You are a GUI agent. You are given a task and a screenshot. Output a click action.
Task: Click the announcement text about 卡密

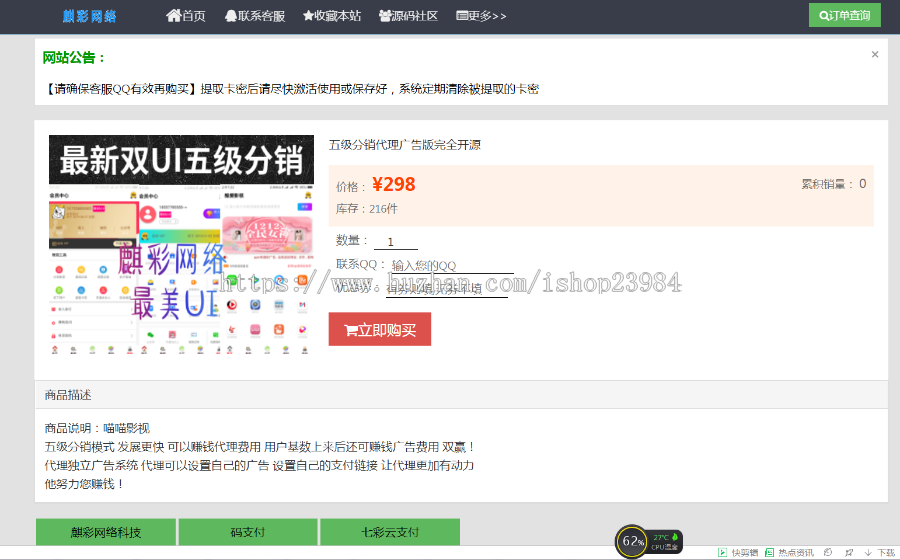291,89
